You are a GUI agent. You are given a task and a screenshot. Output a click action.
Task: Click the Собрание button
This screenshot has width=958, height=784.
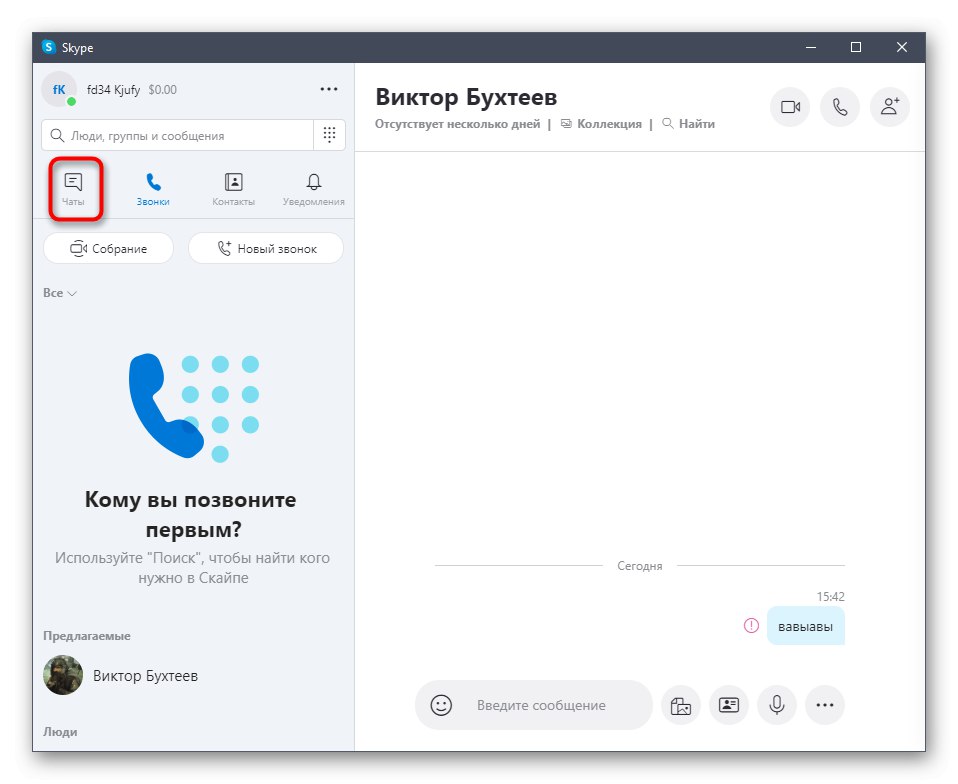(x=108, y=248)
